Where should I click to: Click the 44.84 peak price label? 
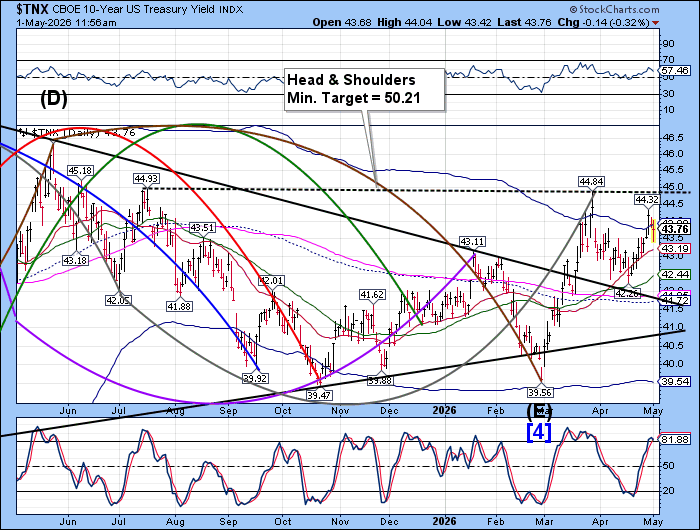click(591, 182)
